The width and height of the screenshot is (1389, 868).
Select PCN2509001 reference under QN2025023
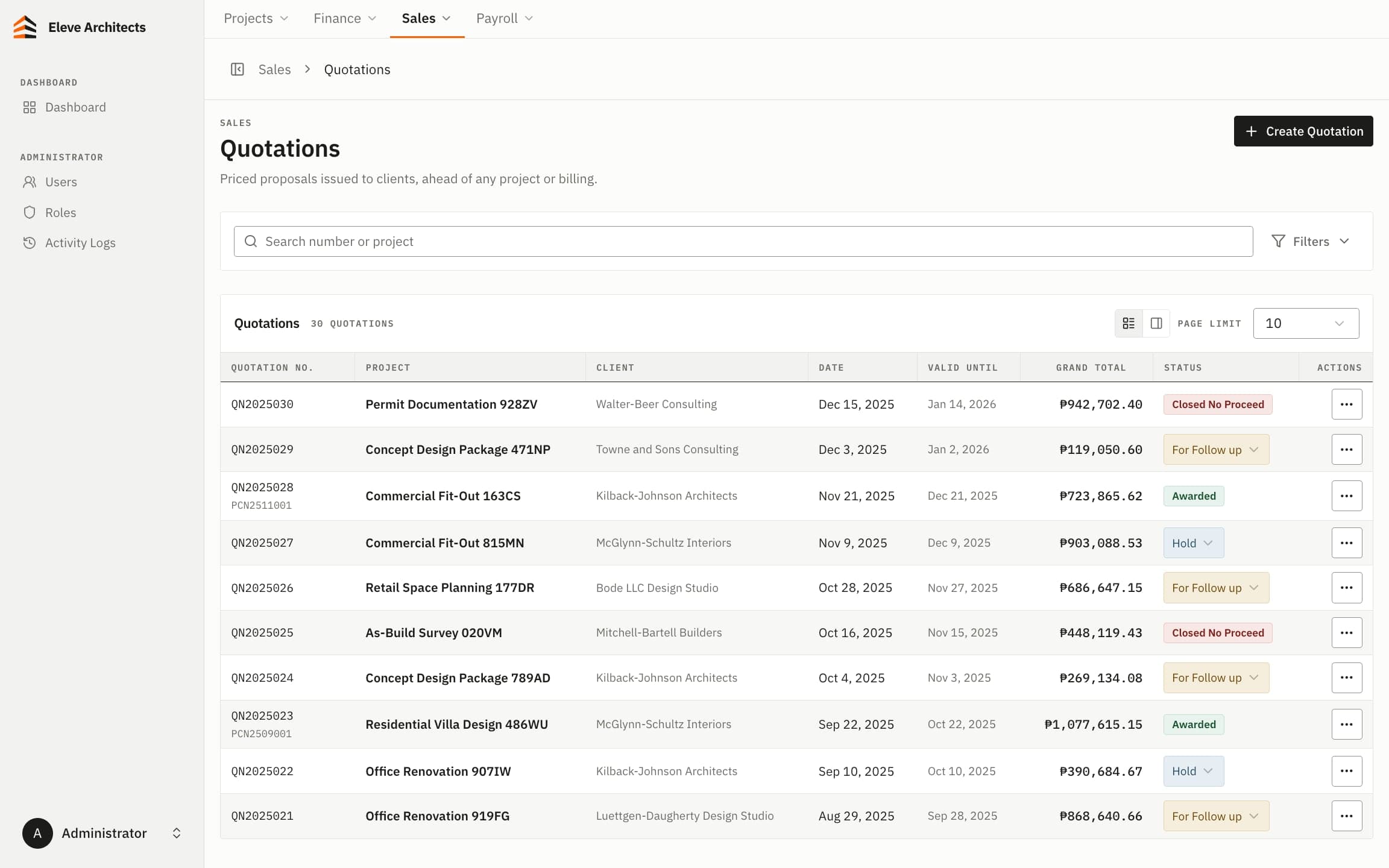[262, 734]
